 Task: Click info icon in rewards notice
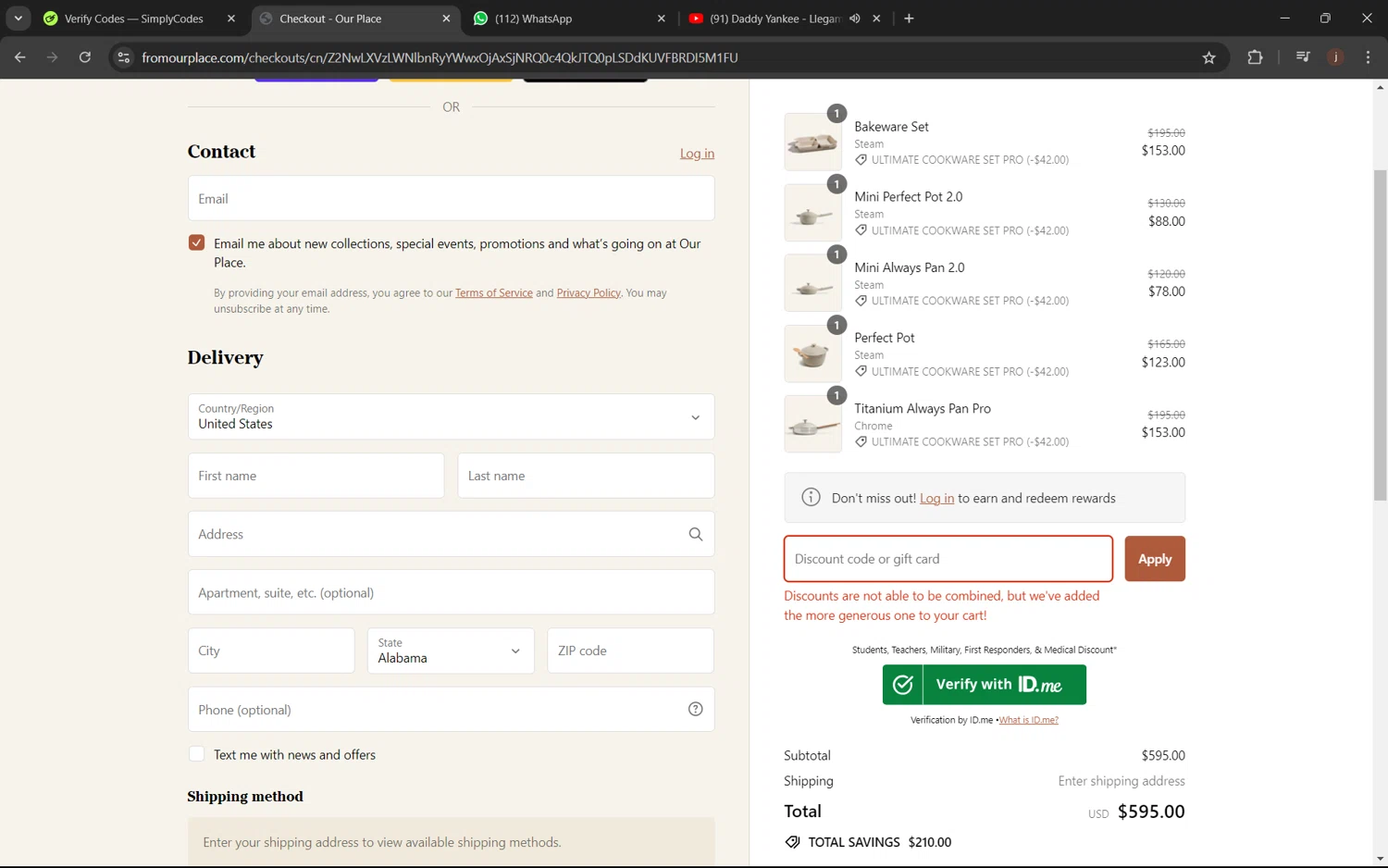[811, 498]
